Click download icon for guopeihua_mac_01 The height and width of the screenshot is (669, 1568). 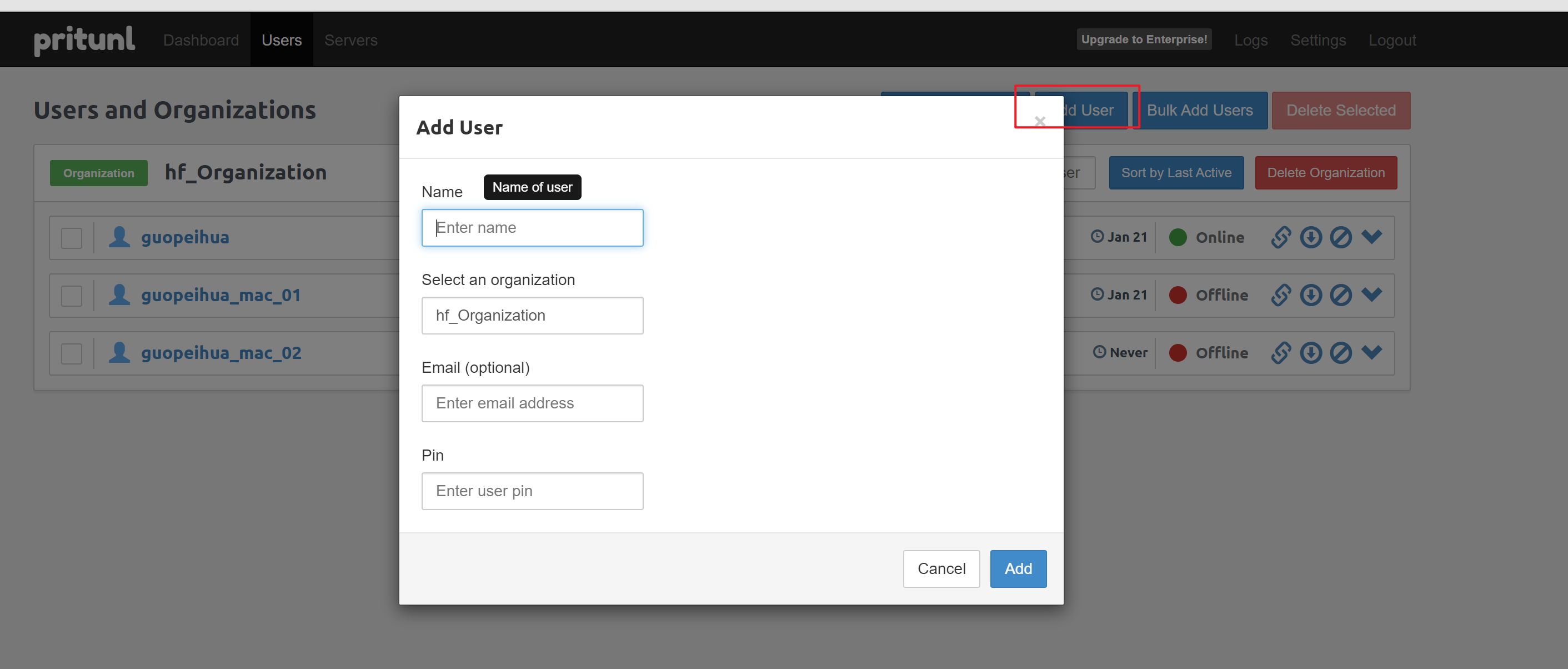(x=1310, y=295)
